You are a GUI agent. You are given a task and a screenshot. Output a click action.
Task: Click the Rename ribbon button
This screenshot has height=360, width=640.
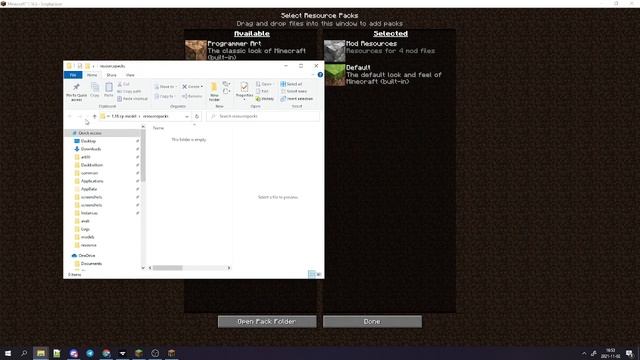click(x=192, y=96)
